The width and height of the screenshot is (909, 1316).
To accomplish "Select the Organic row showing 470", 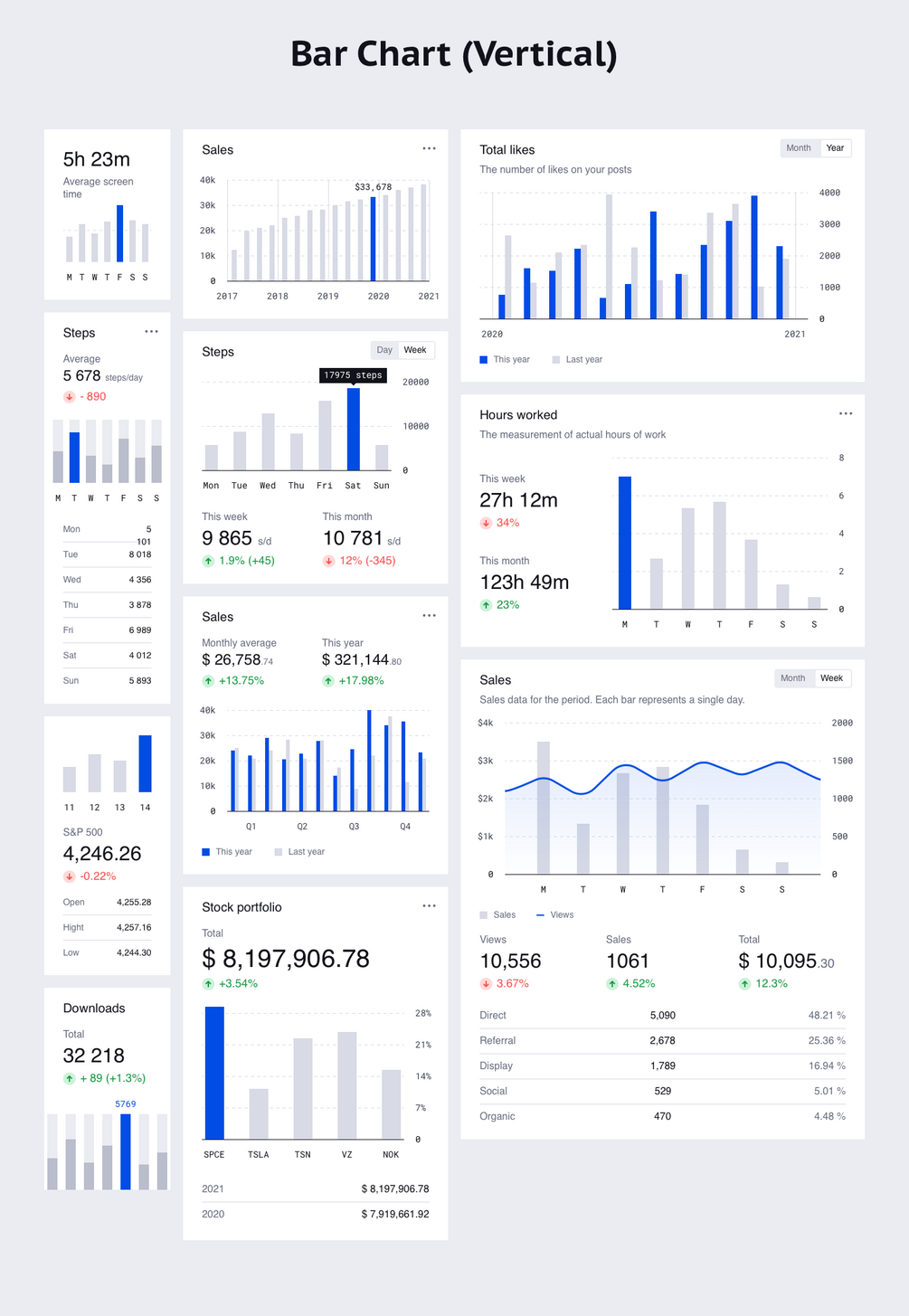I will 663,1117.
